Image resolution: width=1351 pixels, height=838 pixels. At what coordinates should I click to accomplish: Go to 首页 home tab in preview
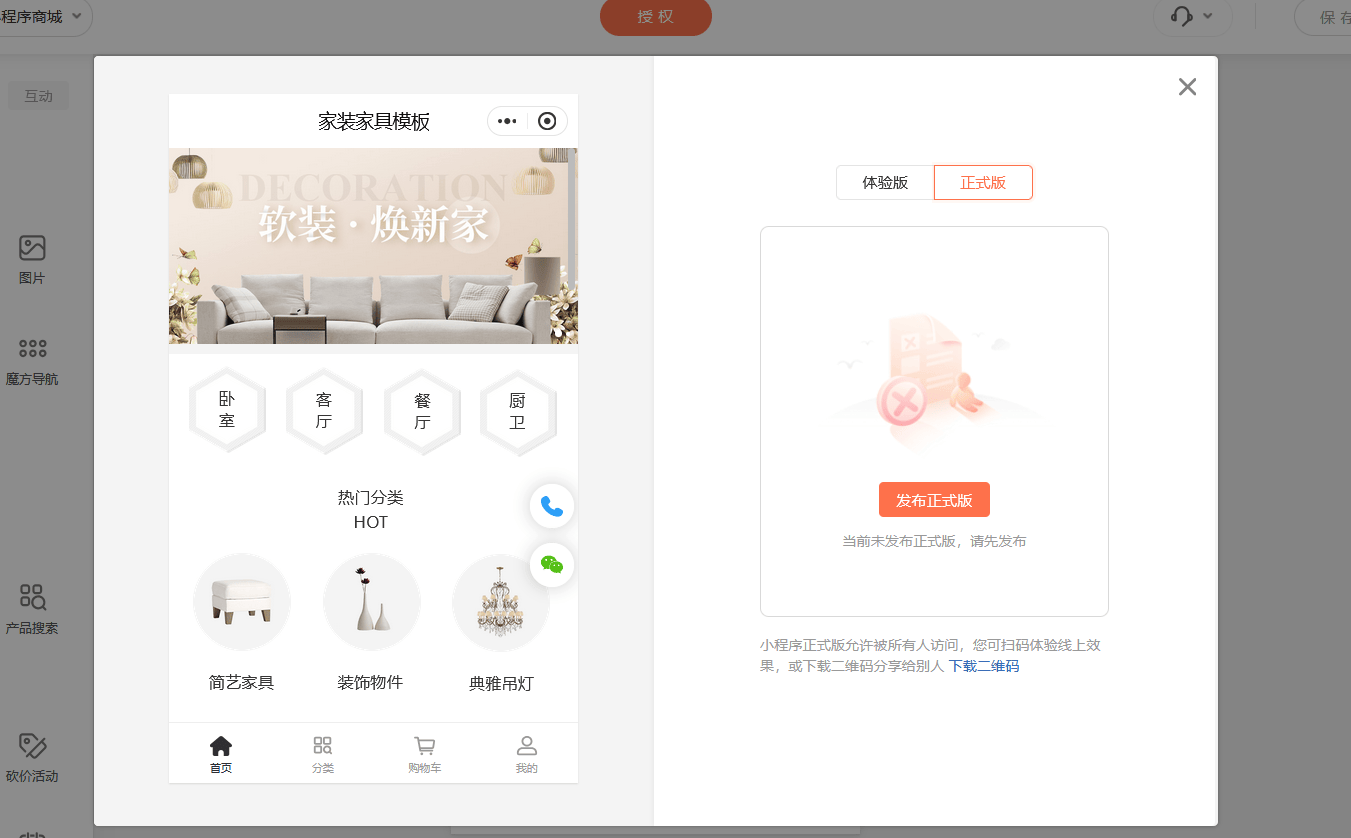[x=221, y=754]
